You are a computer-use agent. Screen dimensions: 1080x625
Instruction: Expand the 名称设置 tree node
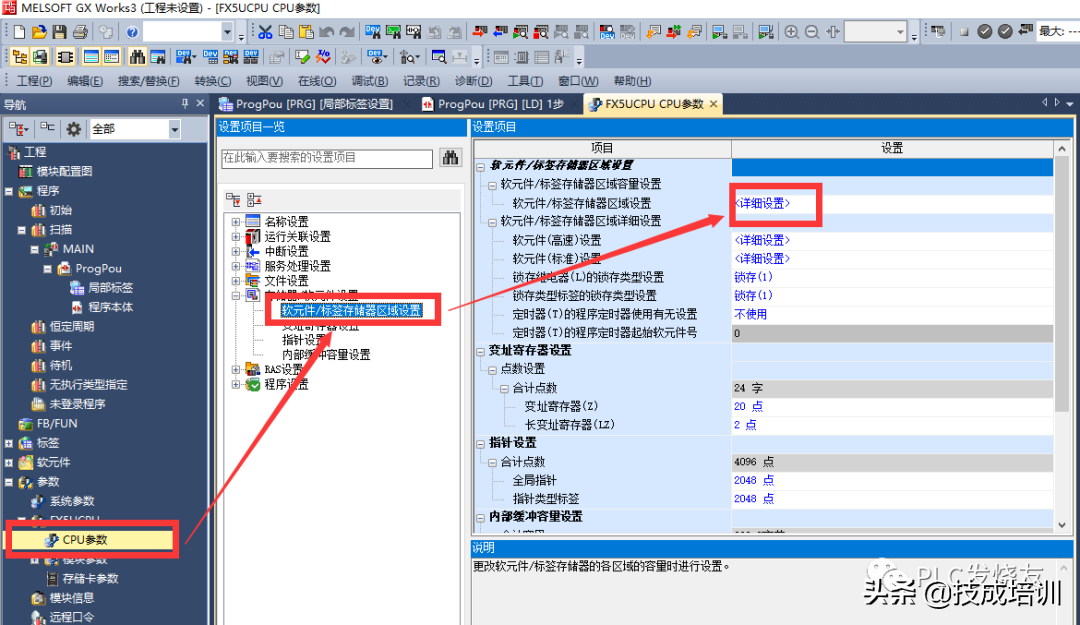pos(236,222)
